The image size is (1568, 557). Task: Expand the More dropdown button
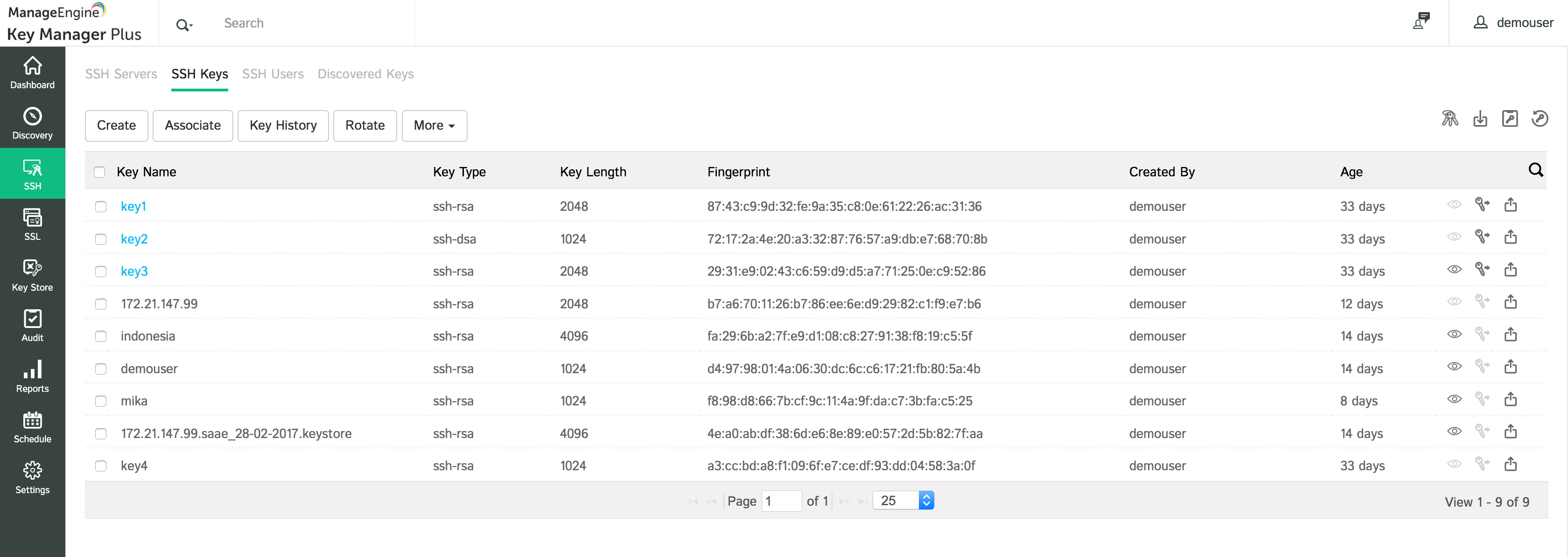(x=434, y=125)
